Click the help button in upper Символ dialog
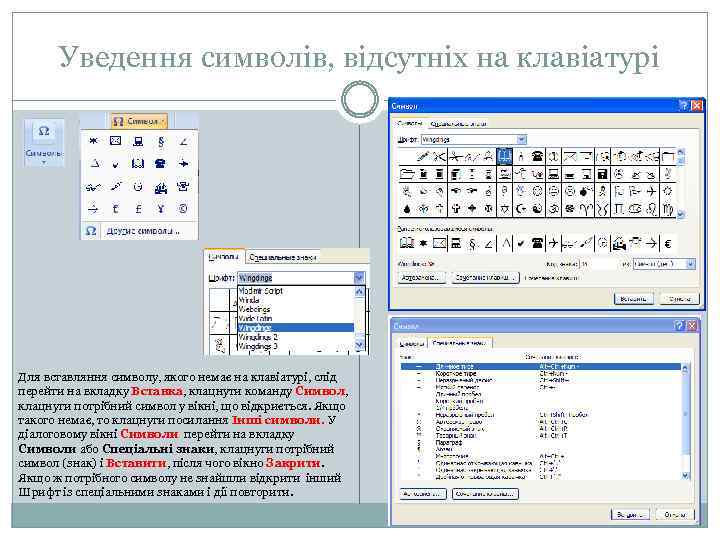The width and height of the screenshot is (720, 540). [x=683, y=106]
